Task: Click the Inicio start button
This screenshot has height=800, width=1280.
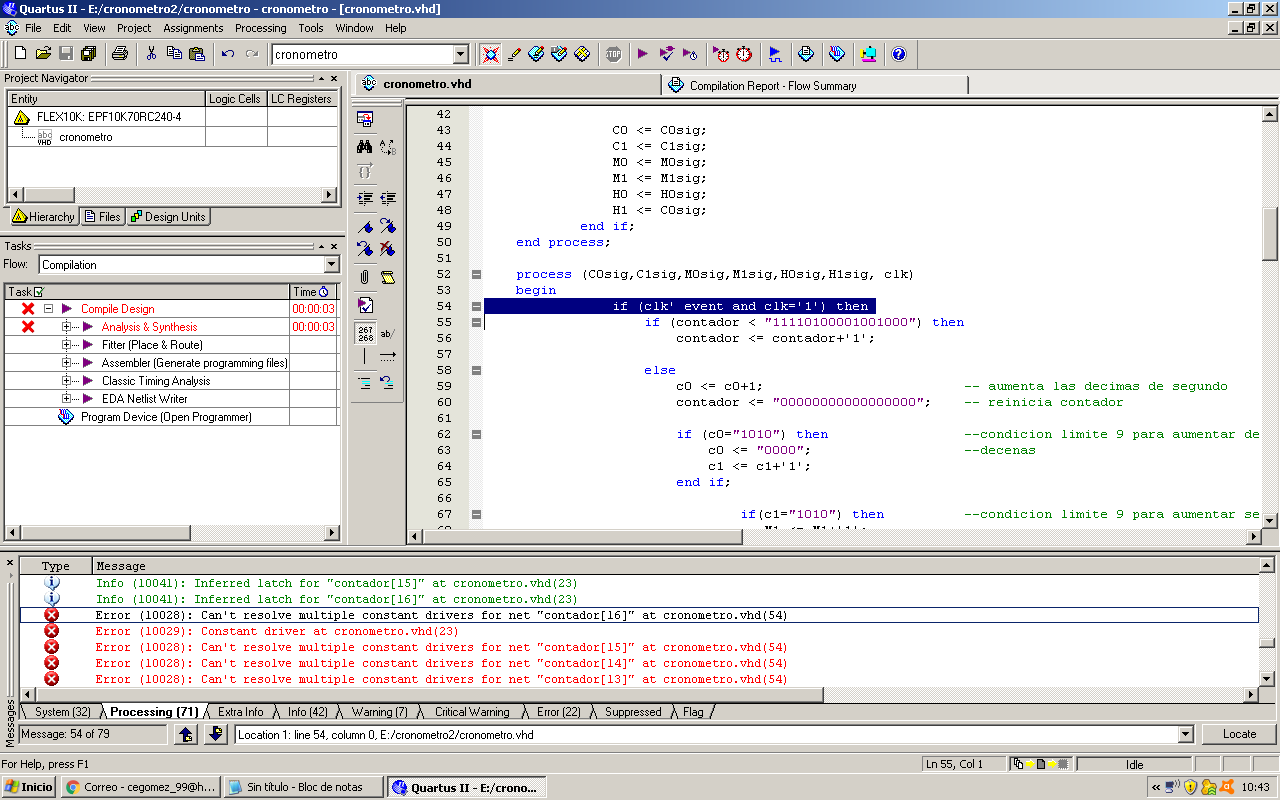Action: pyautogui.click(x=29, y=787)
